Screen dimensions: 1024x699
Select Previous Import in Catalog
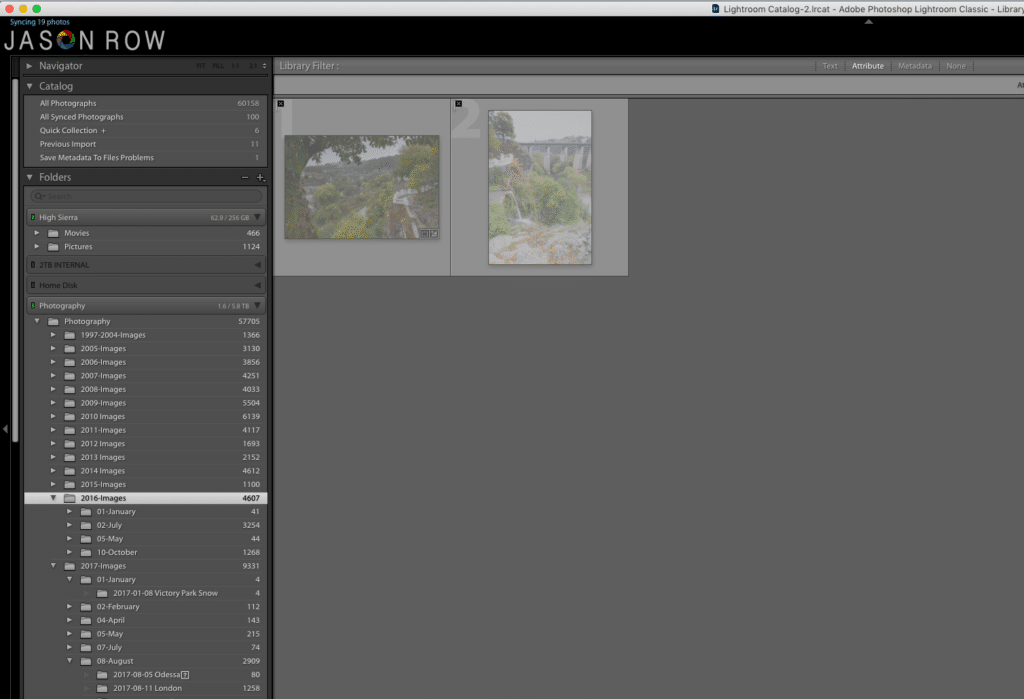[x=146, y=144]
